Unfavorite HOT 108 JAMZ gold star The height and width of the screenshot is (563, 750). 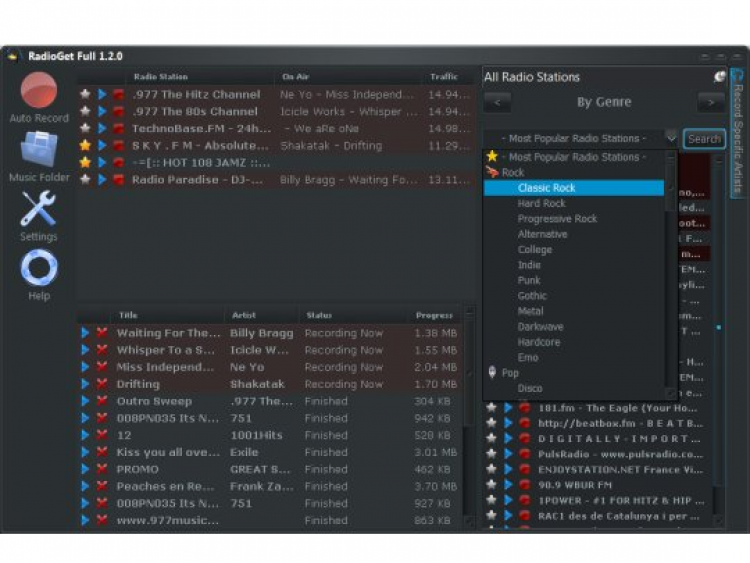[85, 162]
